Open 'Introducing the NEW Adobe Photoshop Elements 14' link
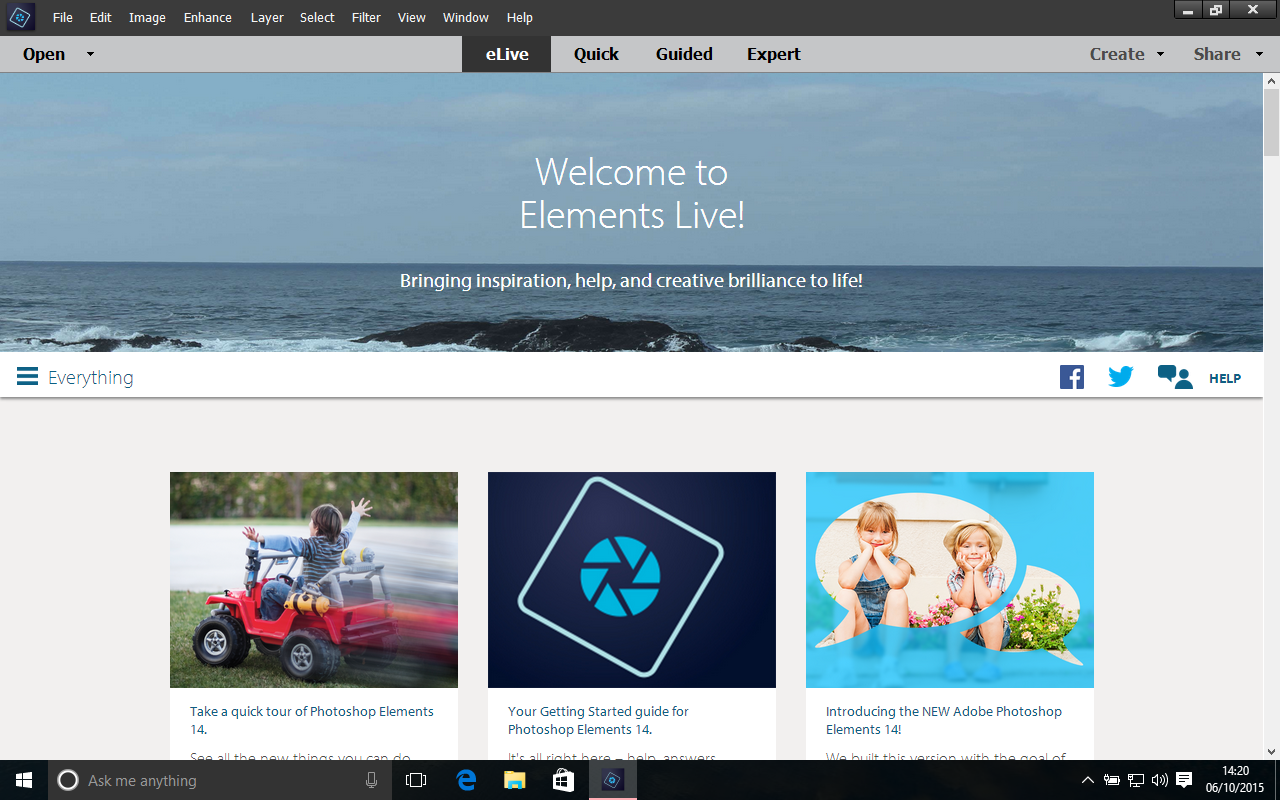 (x=944, y=720)
